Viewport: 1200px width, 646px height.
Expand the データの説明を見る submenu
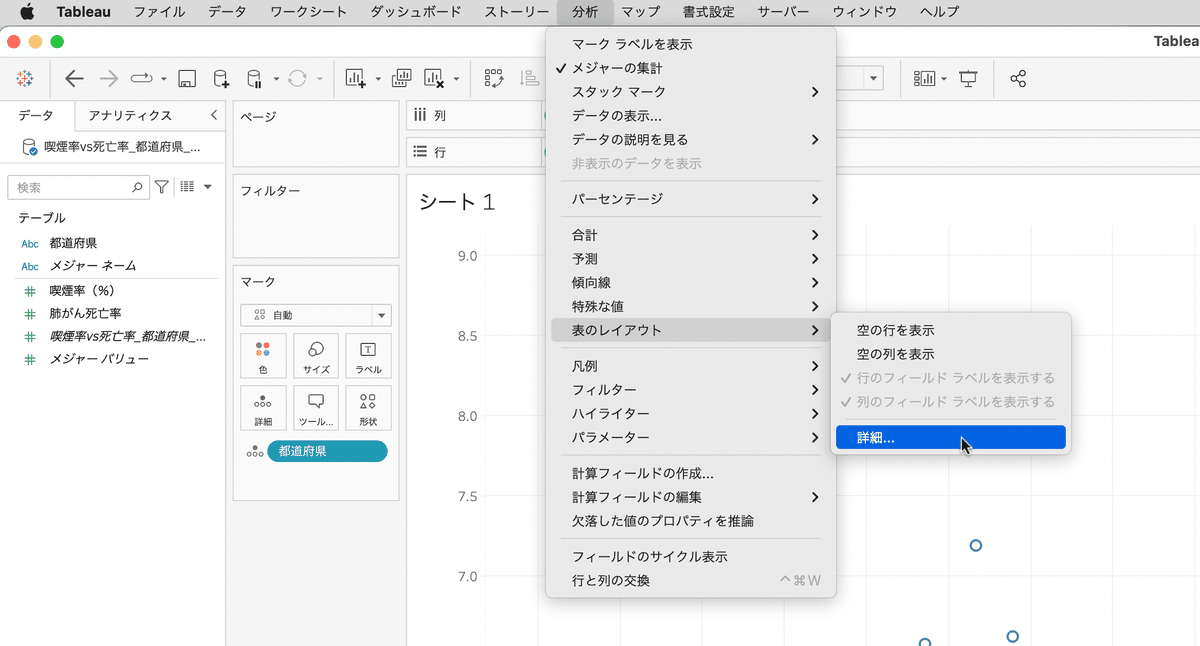click(691, 140)
